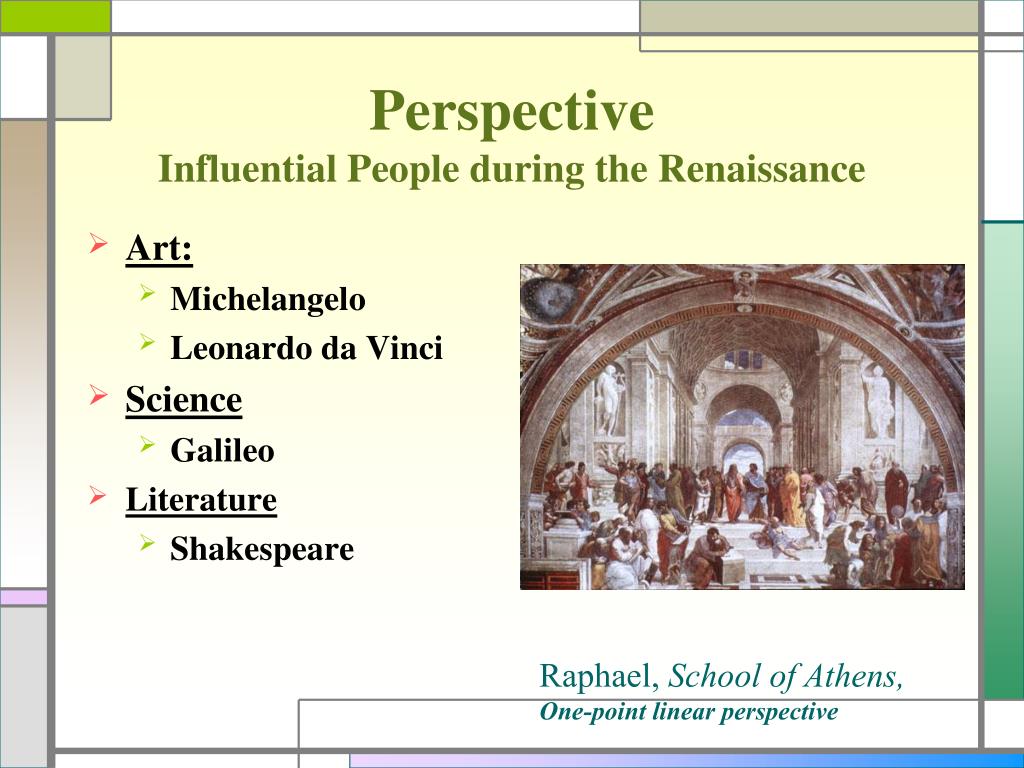1024x768 pixels.
Task: Select the "Michelangelo" bullet text
Action: pos(268,299)
